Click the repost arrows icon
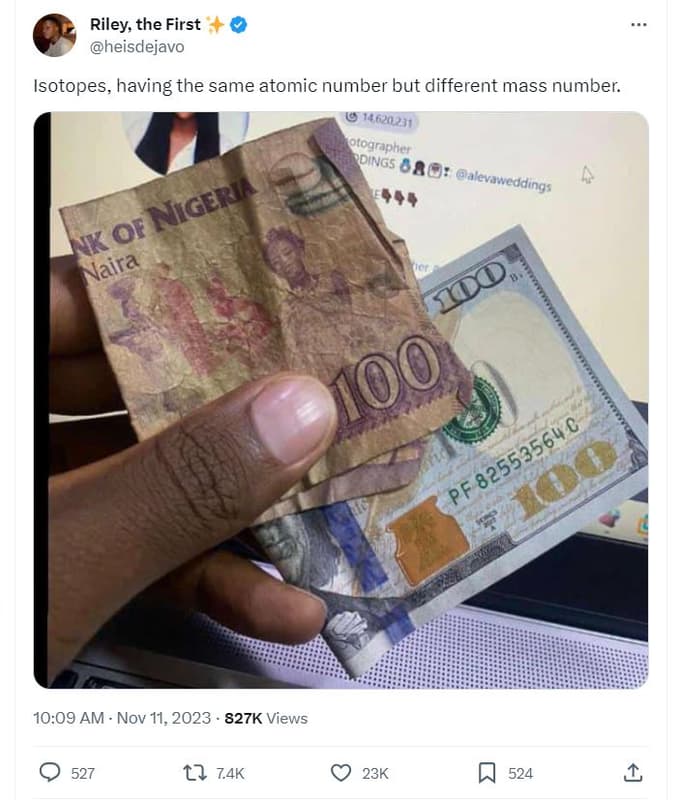 point(195,773)
